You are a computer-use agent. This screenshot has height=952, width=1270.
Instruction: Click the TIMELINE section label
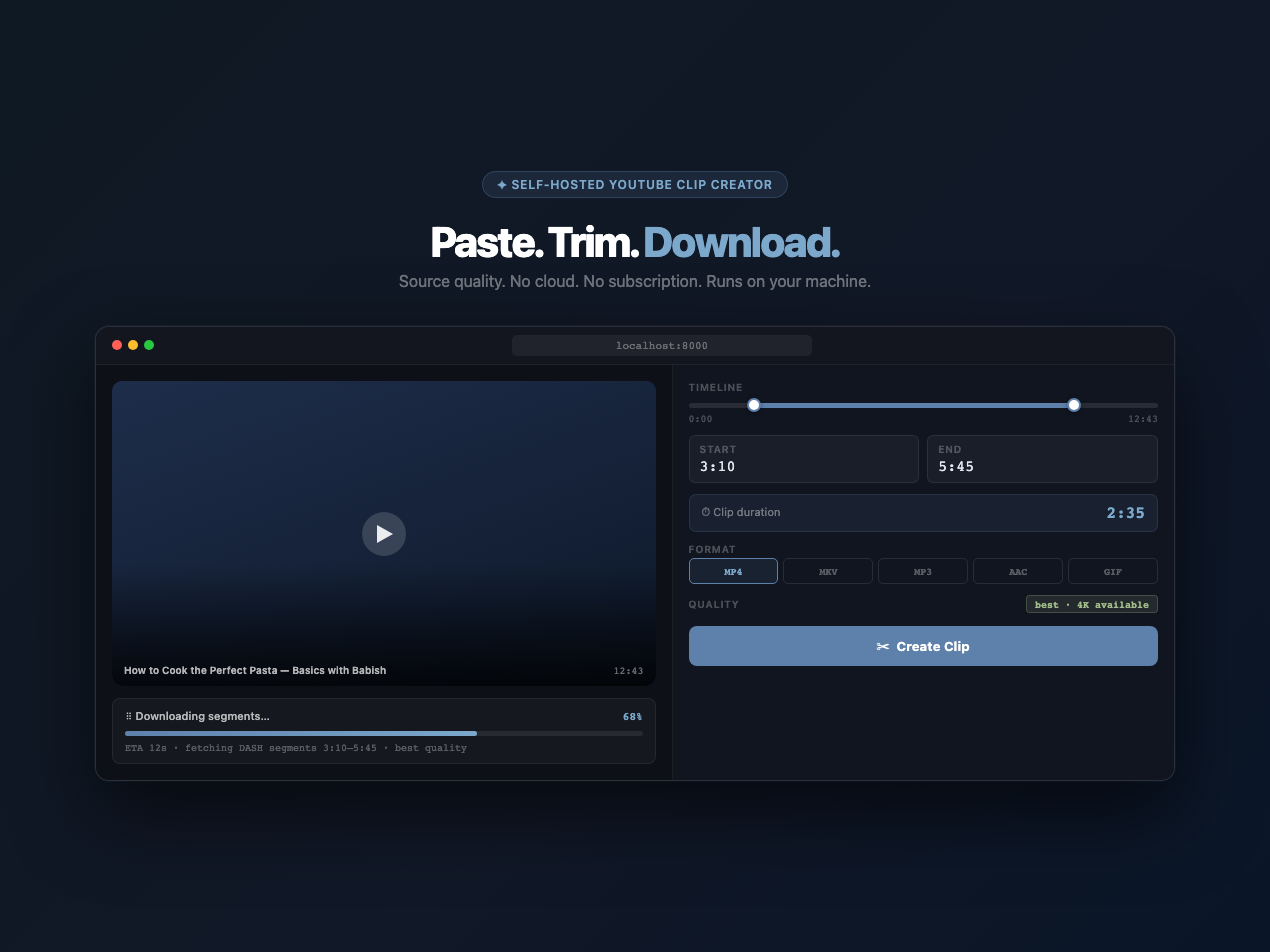[x=716, y=387]
